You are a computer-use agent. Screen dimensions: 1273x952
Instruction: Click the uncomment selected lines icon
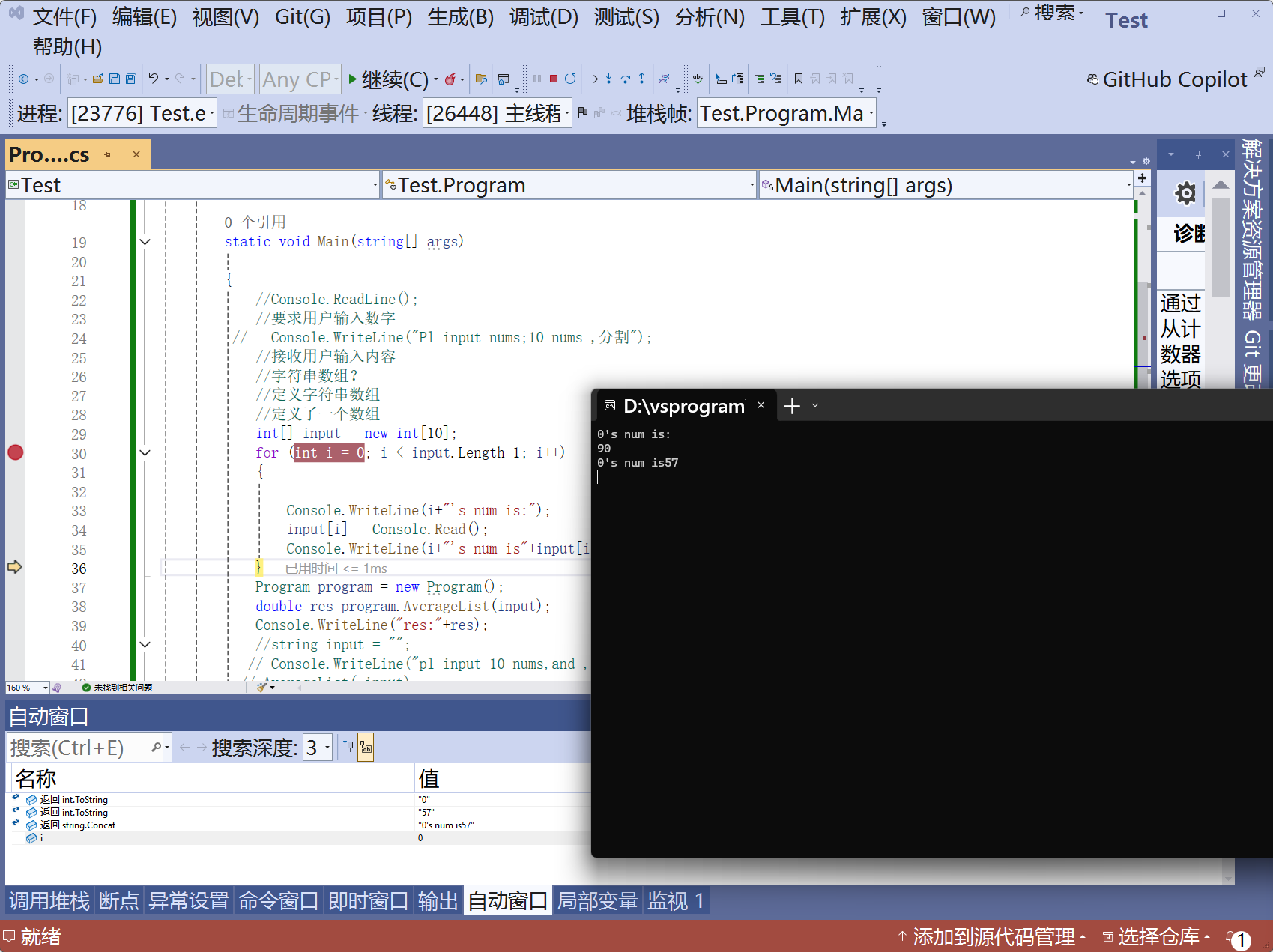[775, 79]
